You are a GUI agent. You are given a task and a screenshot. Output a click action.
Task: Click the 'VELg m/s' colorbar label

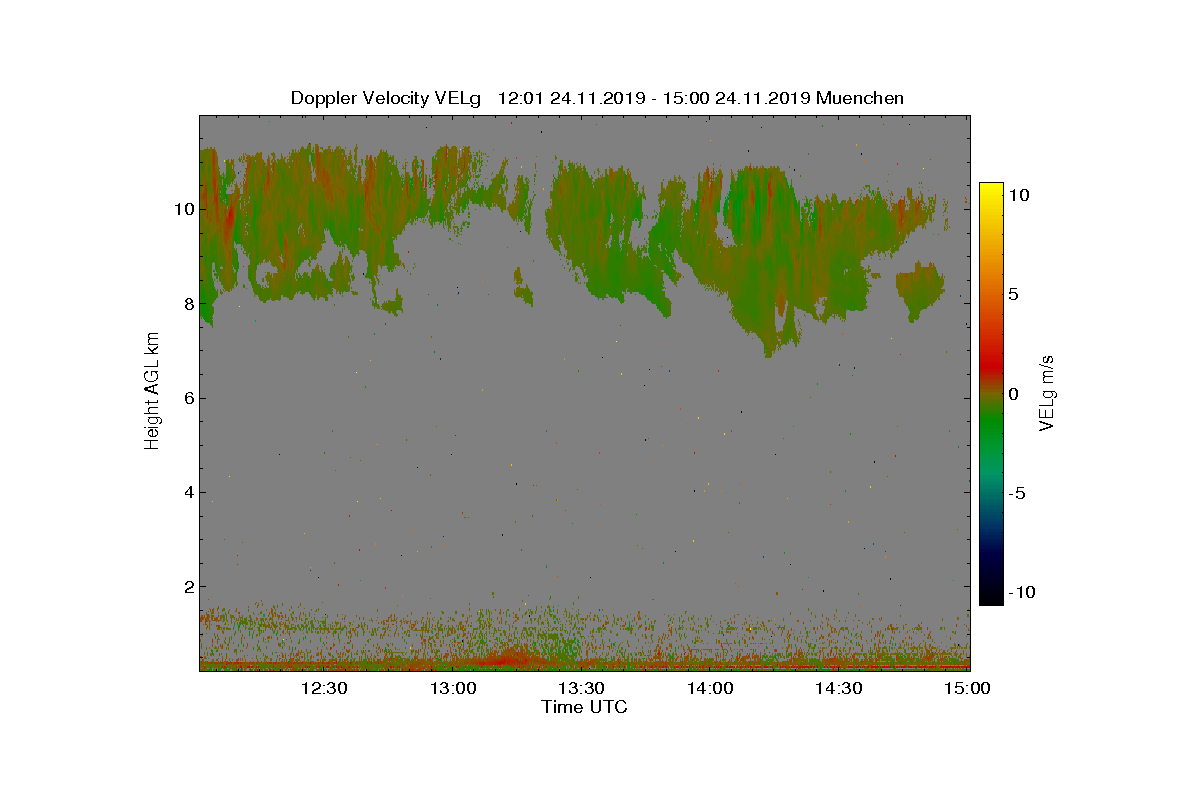(1047, 392)
